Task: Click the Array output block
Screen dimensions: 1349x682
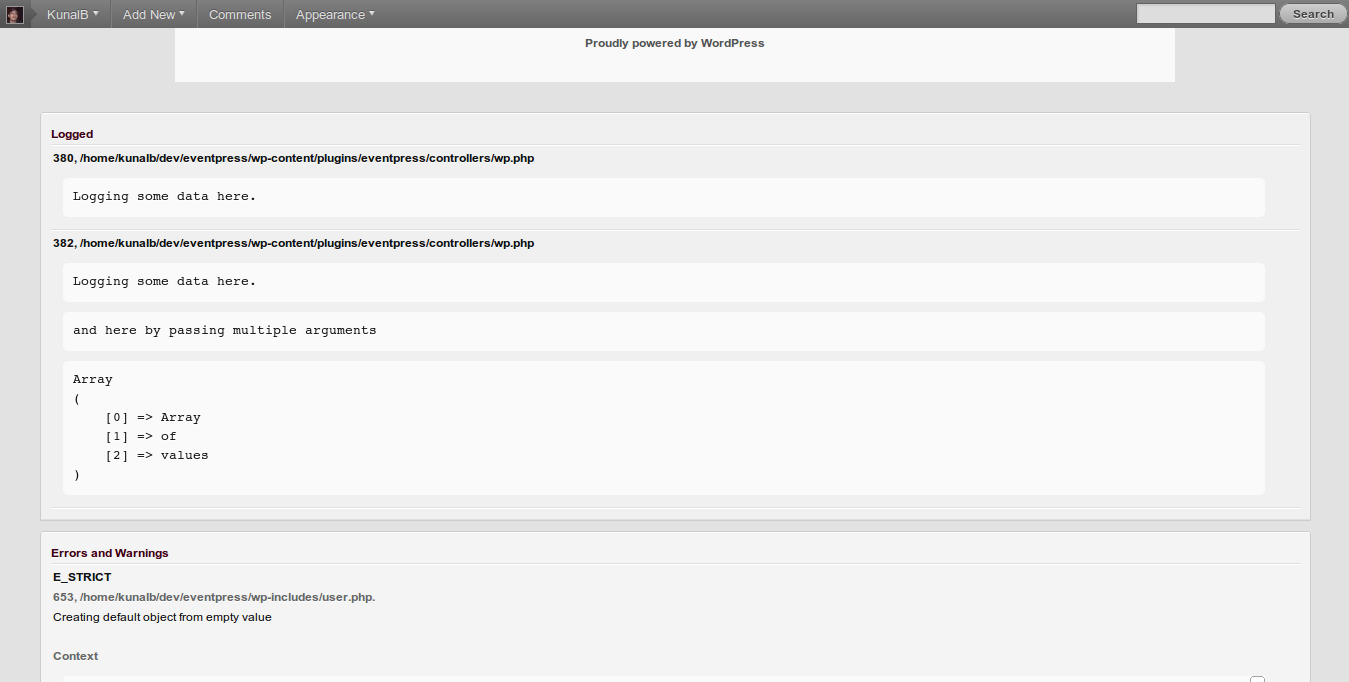Action: coord(664,428)
